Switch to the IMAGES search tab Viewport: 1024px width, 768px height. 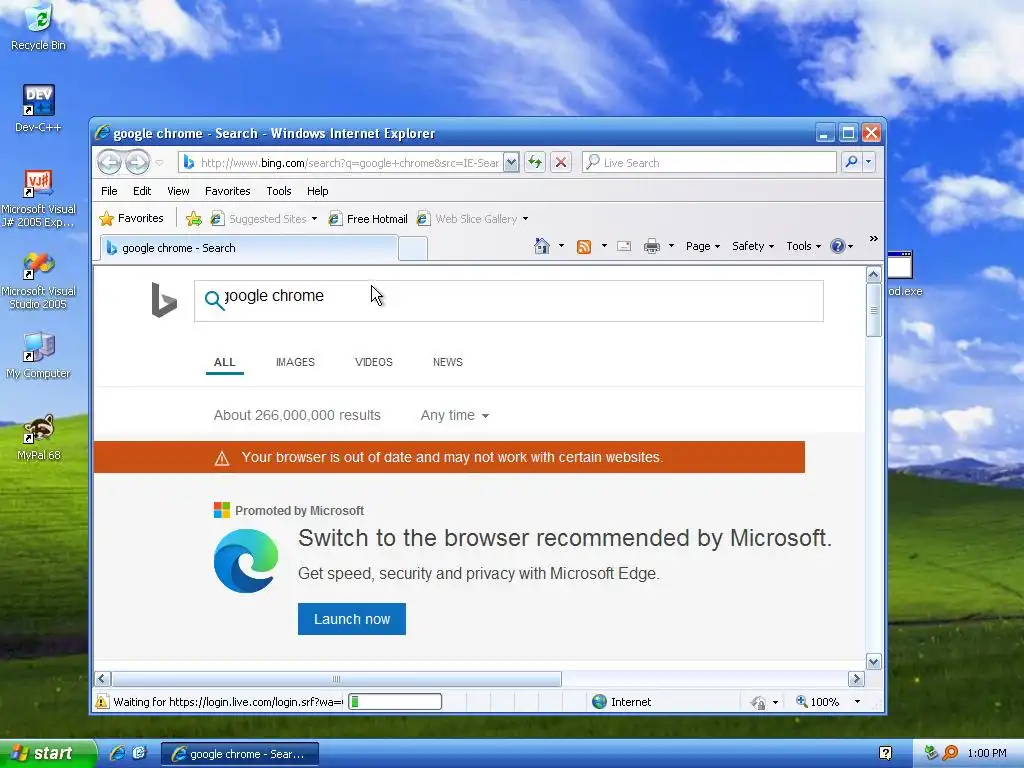295,362
